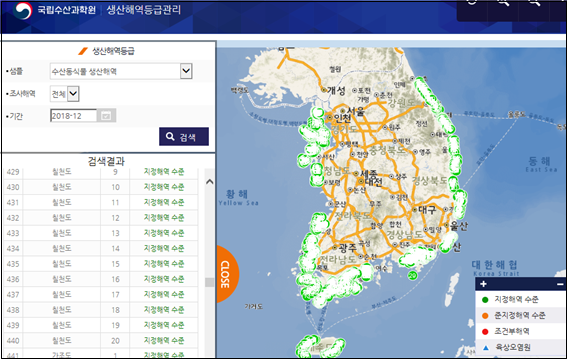Select result row 440
Screen dimensions: 567x362
(101, 341)
